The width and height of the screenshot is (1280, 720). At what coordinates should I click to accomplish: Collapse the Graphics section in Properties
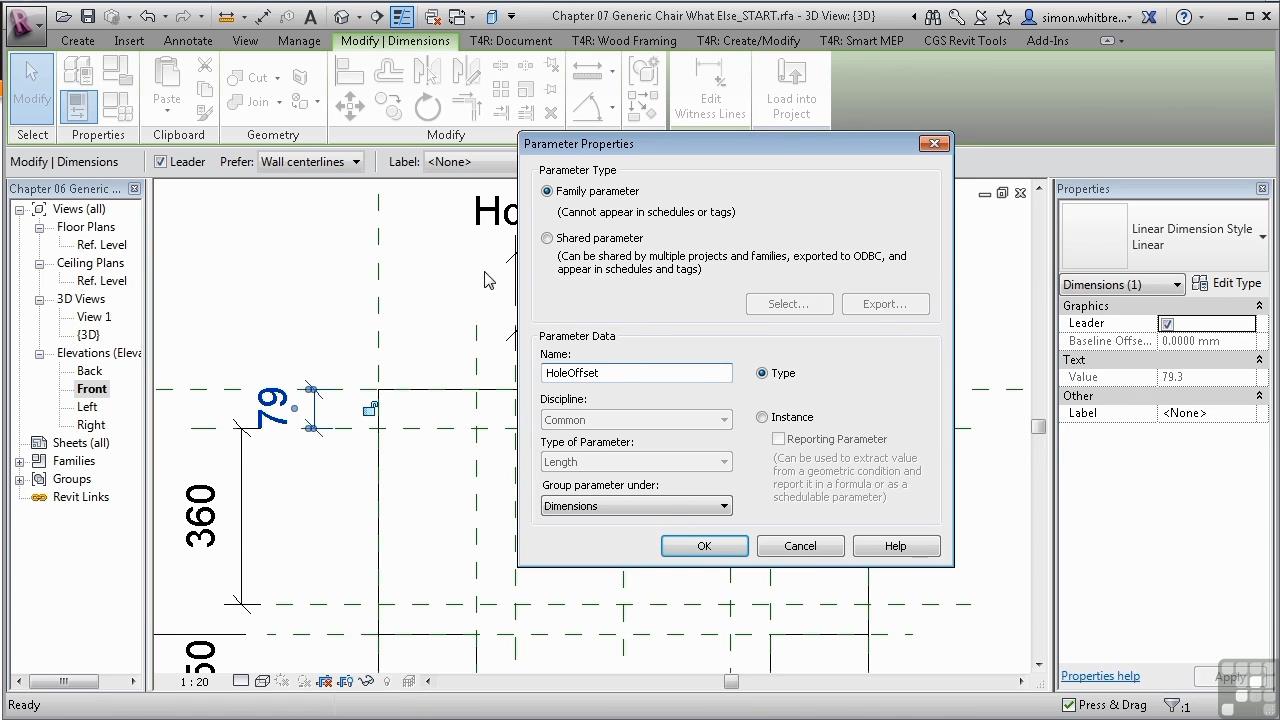point(1259,306)
